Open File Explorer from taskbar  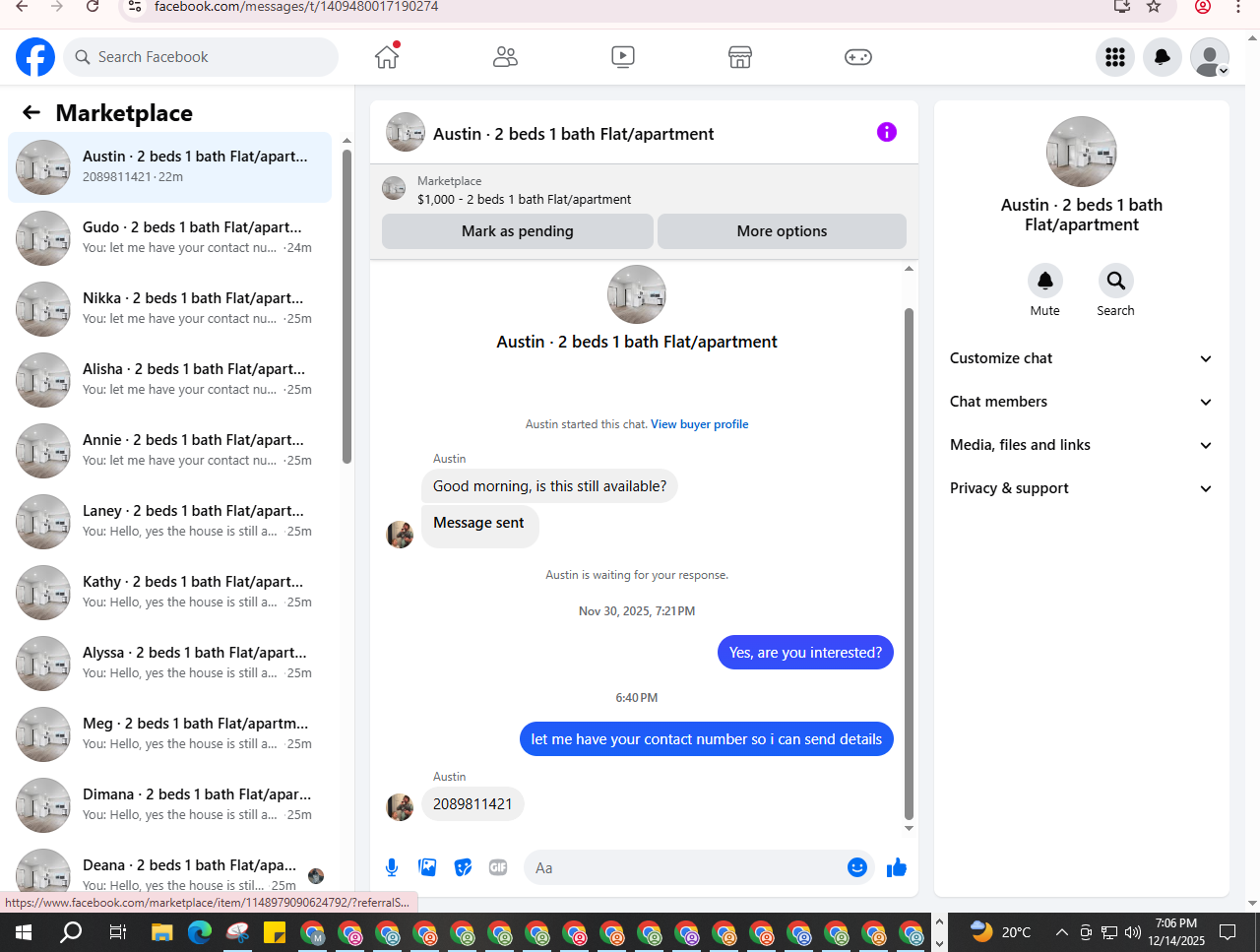pyautogui.click(x=162, y=931)
